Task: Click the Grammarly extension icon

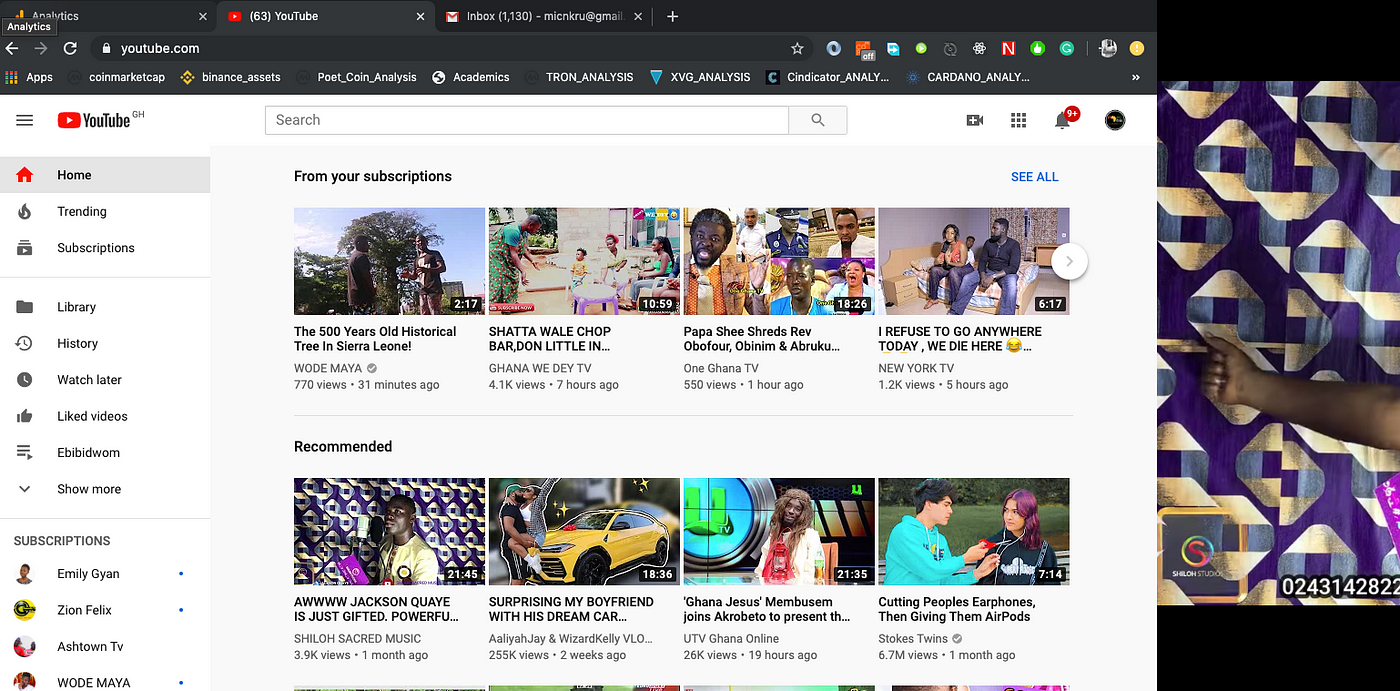Action: click(x=1067, y=48)
